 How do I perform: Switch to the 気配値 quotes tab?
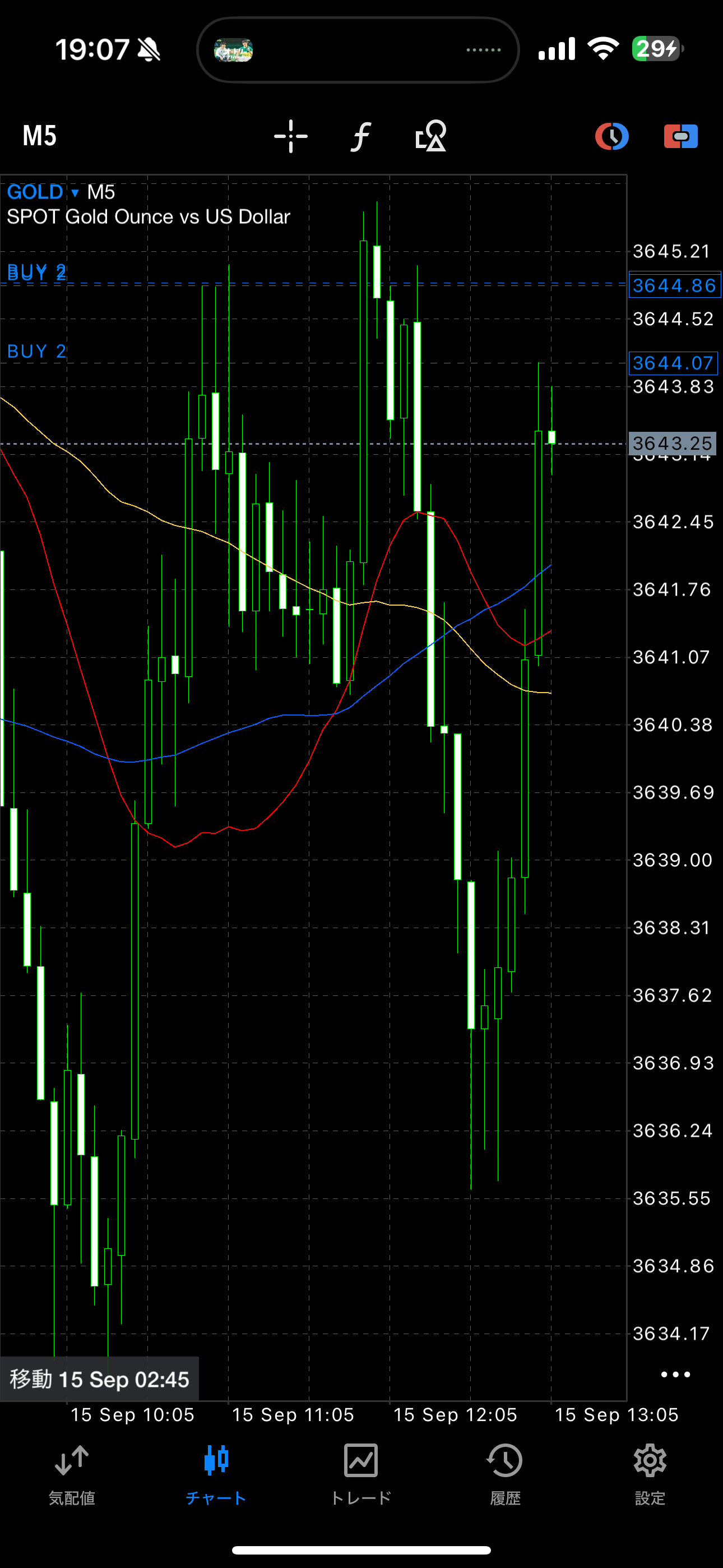[x=72, y=1475]
